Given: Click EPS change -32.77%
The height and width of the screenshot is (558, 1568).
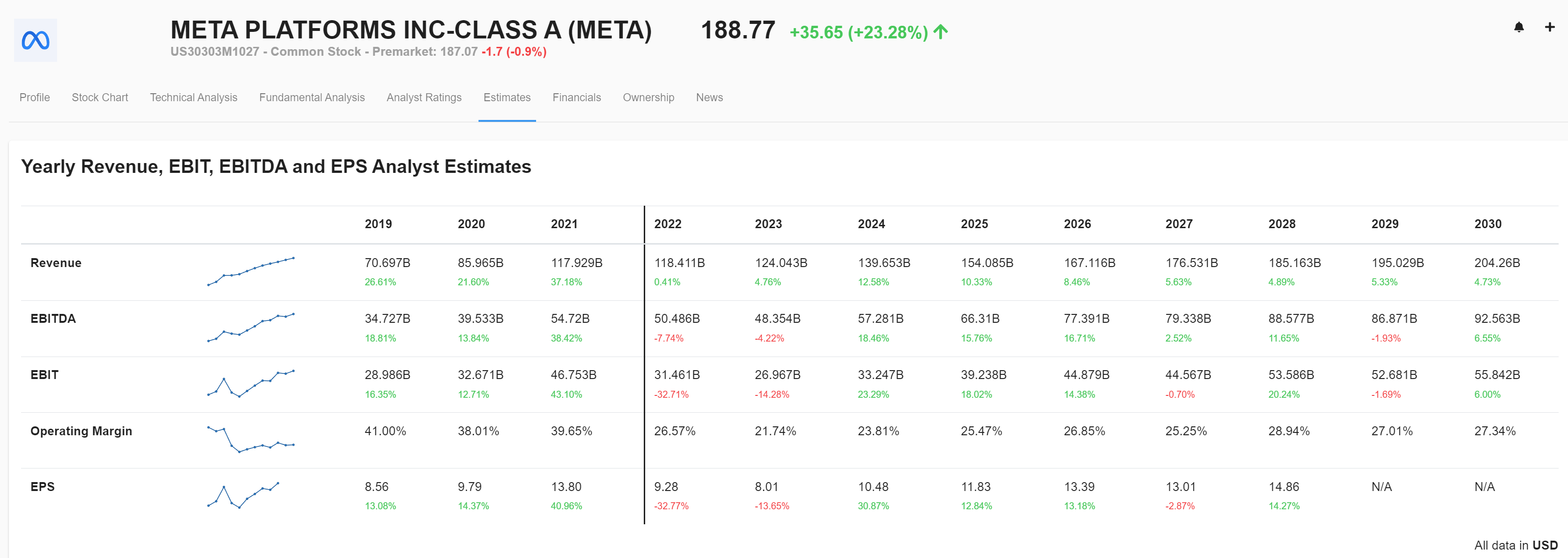Looking at the screenshot, I should pos(671,506).
